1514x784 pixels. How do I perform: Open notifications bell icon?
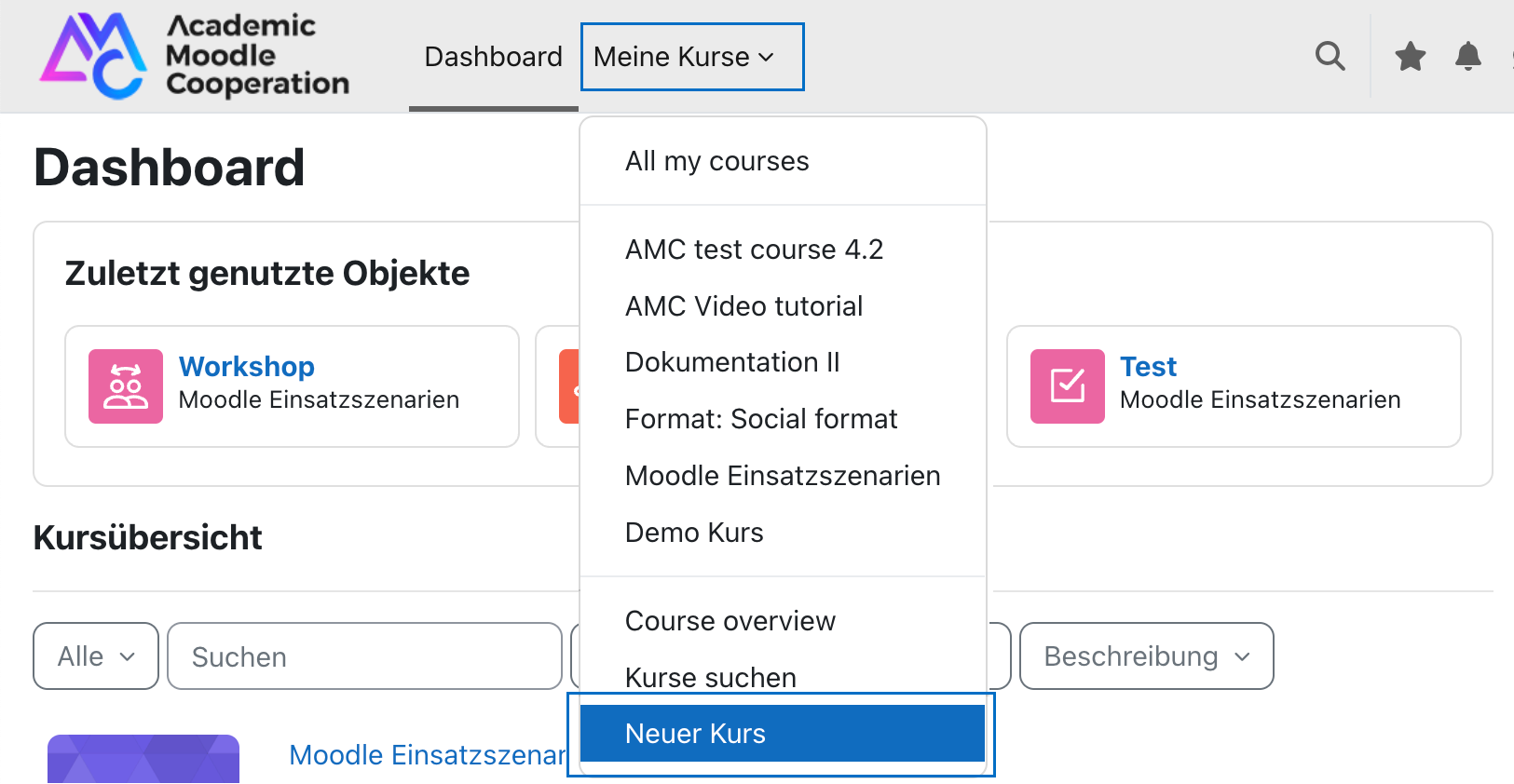[x=1468, y=57]
